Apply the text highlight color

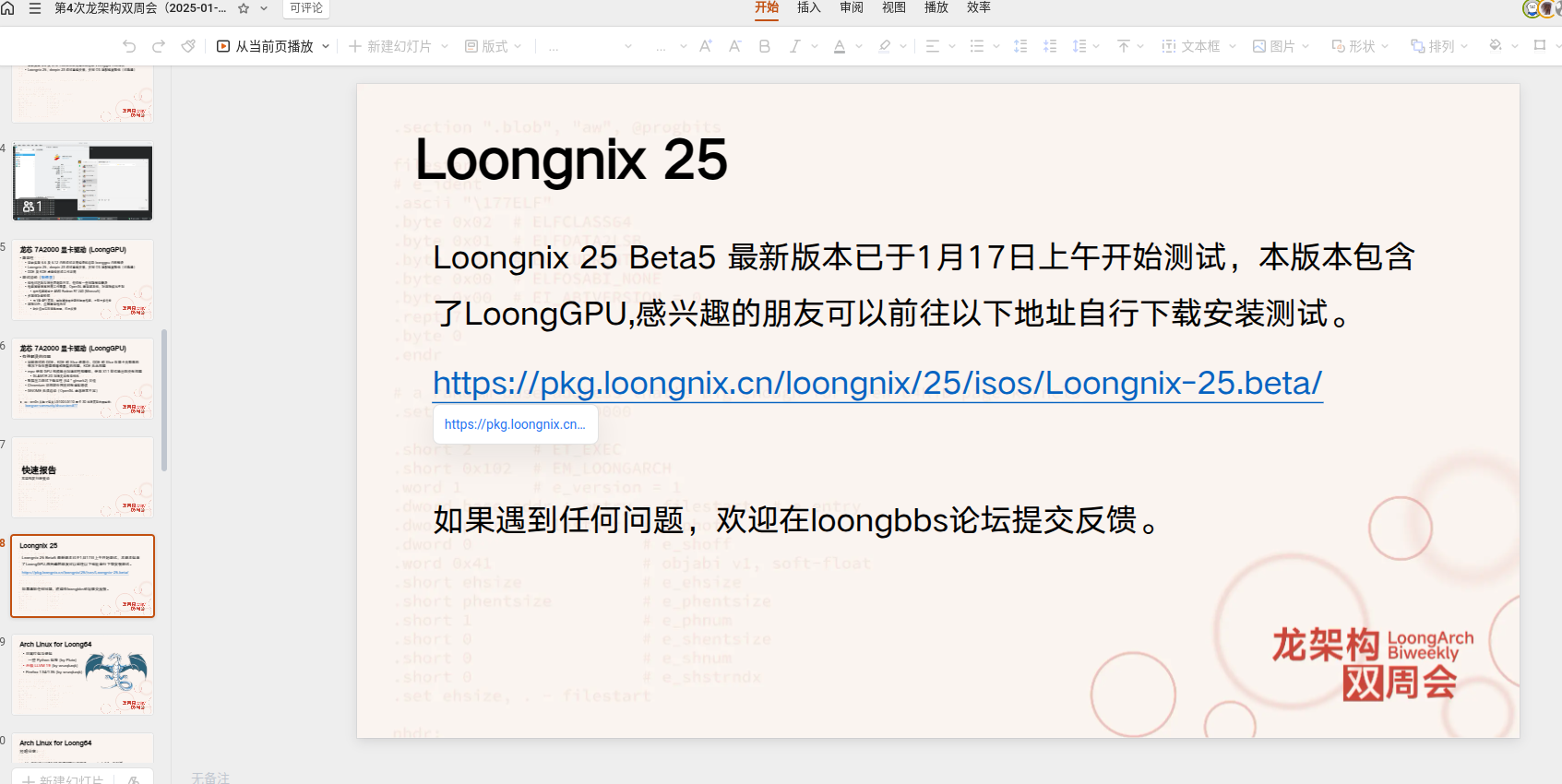point(885,46)
